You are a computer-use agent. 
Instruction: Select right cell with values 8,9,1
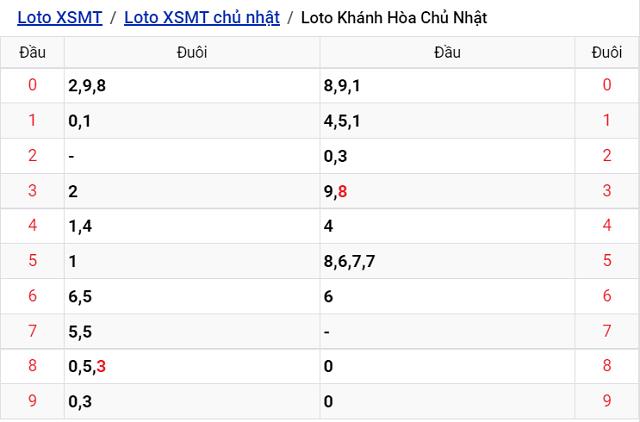[x=342, y=86]
